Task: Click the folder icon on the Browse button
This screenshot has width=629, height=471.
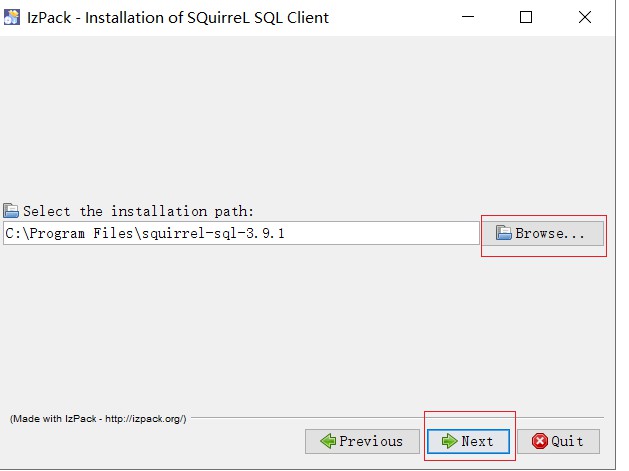Action: click(504, 234)
